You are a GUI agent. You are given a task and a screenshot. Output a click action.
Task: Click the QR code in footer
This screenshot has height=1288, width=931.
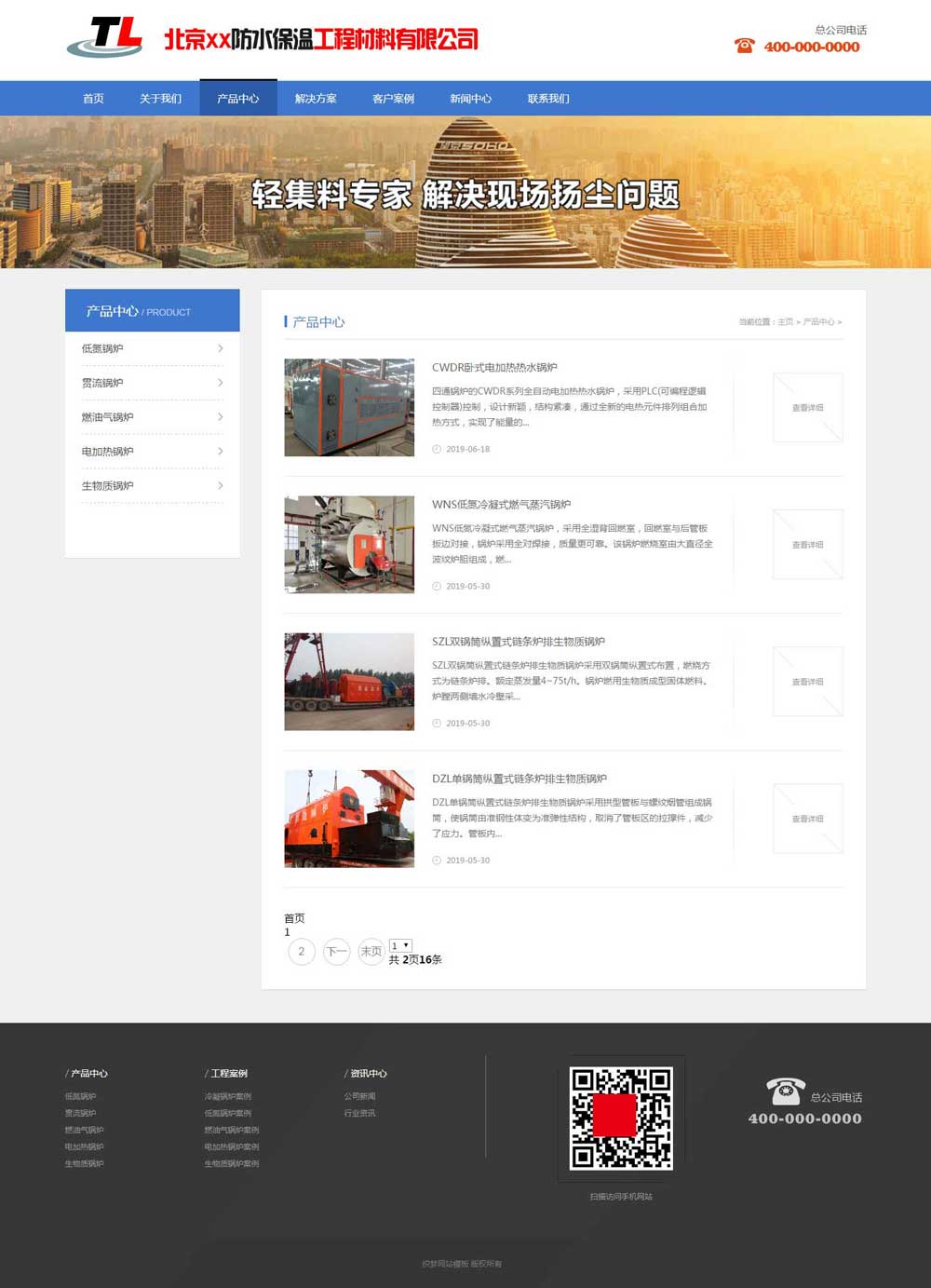click(x=621, y=1118)
